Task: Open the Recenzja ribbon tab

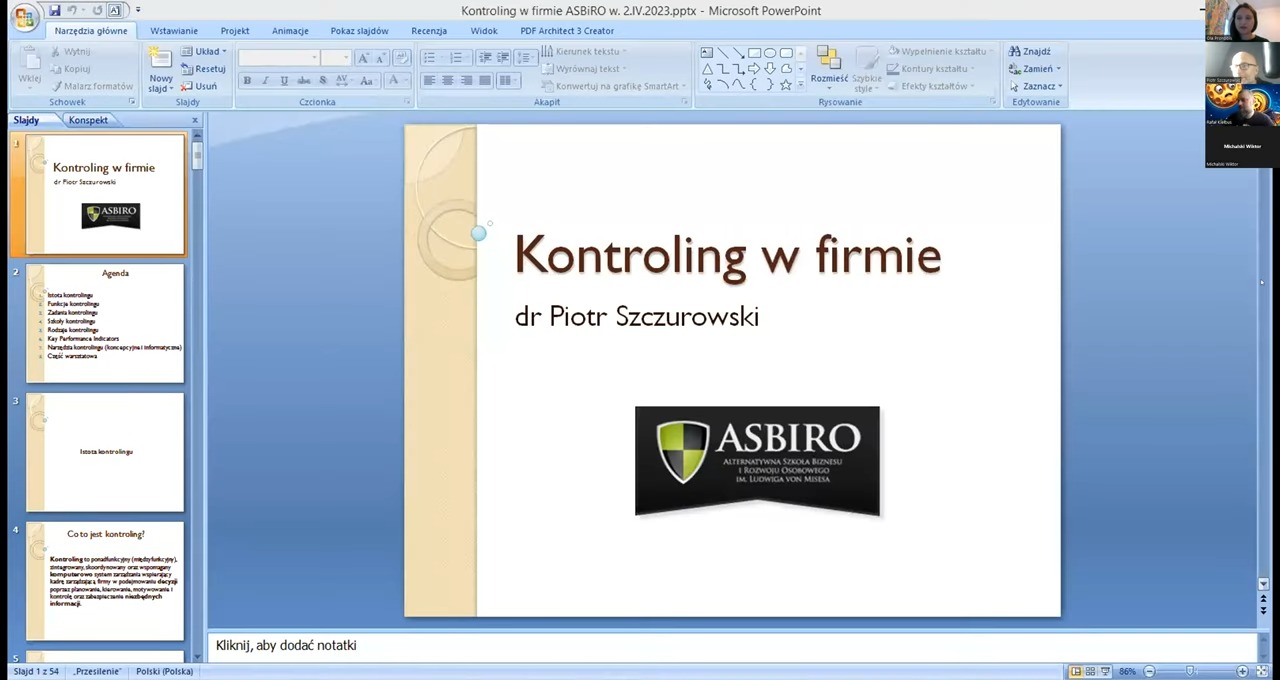Action: 429,31
